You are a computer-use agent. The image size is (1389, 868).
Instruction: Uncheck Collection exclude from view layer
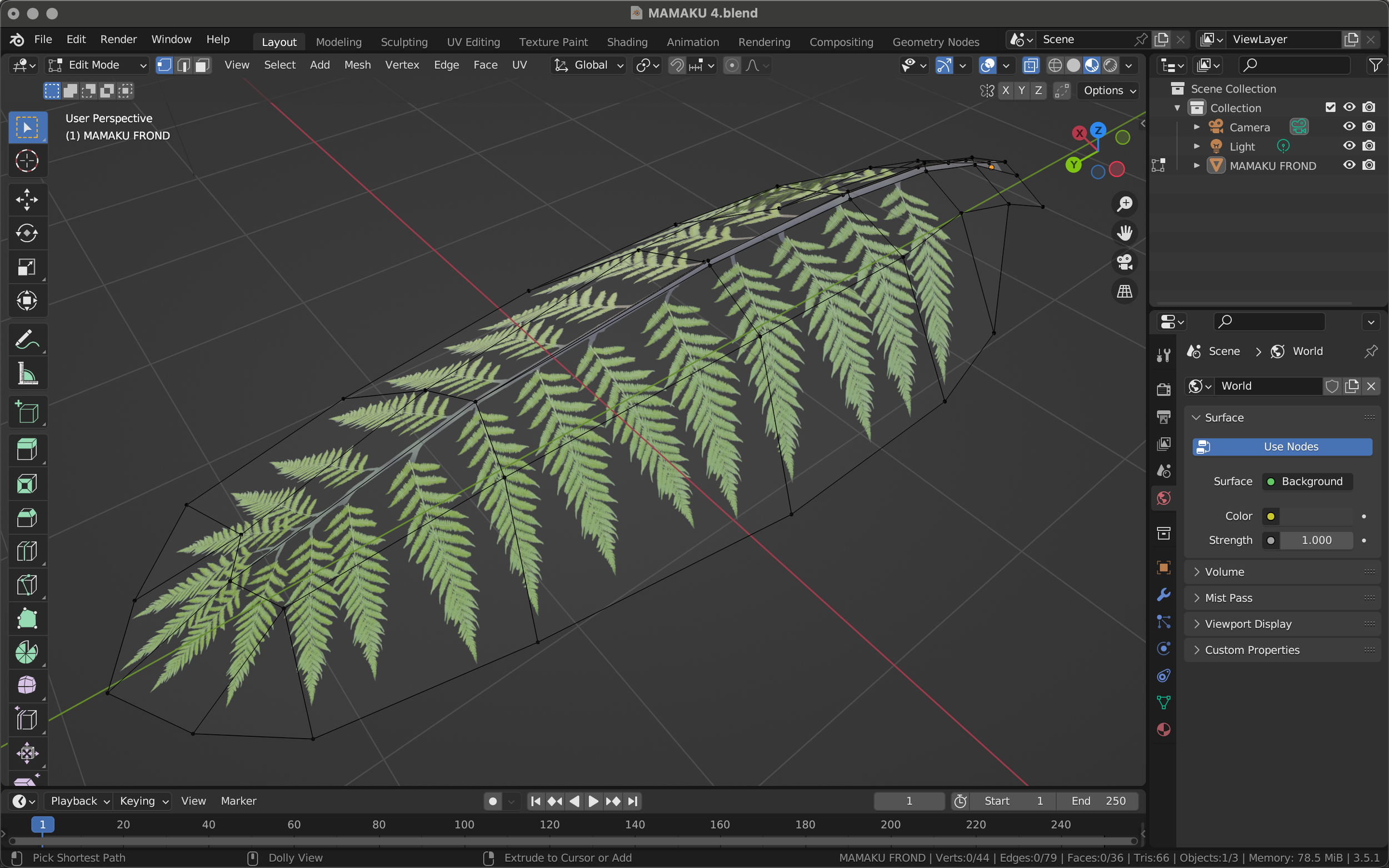(x=1330, y=107)
